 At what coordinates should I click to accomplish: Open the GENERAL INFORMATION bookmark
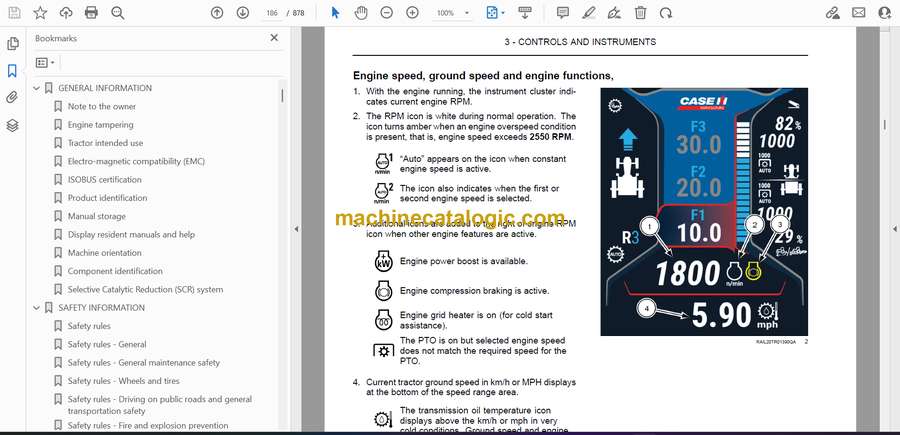click(x=105, y=88)
